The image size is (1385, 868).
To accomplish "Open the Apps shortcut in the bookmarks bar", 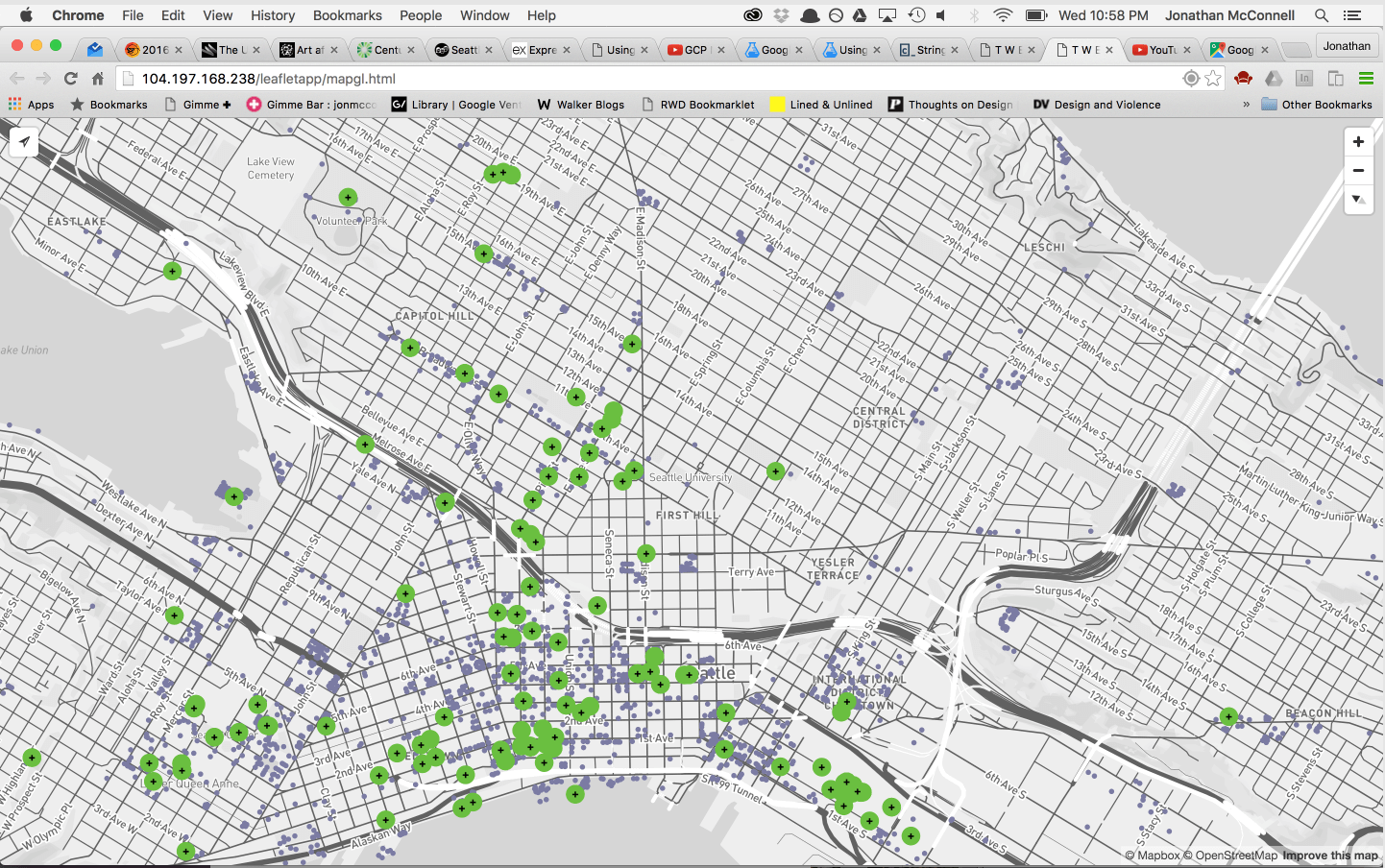I will (x=31, y=105).
